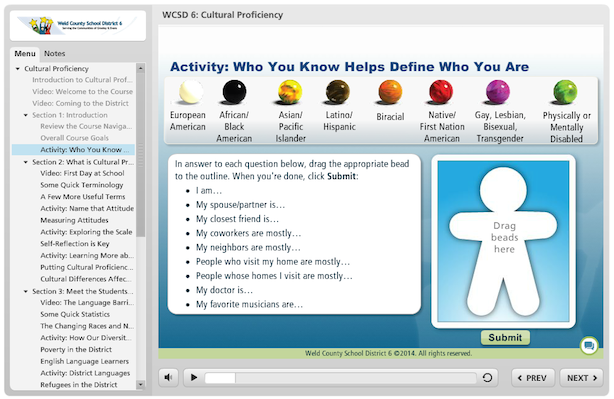Collapse Section 3: Meet the Students
The height and width of the screenshot is (399, 614).
pyautogui.click(x=26, y=291)
